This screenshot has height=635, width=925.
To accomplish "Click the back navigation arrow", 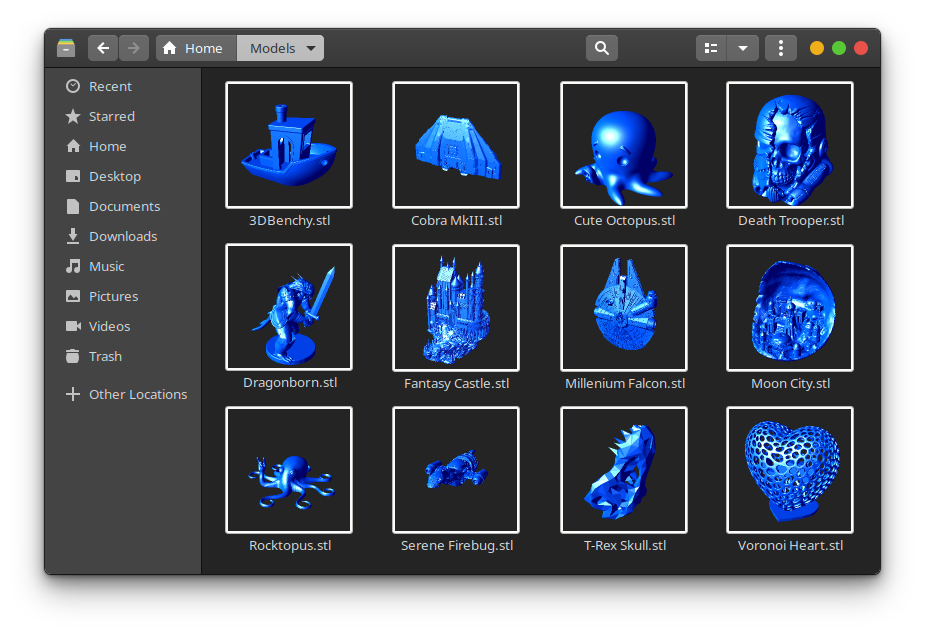I will coord(102,47).
